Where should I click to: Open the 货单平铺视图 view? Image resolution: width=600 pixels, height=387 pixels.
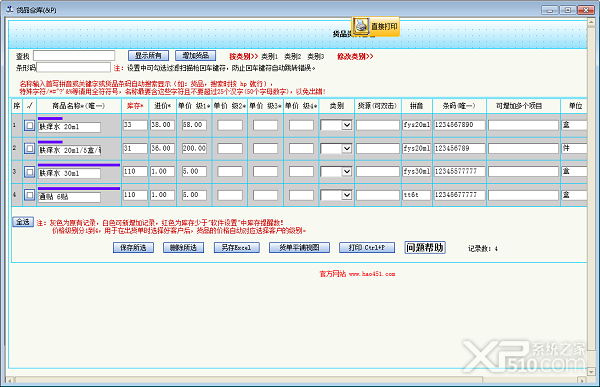click(299, 248)
